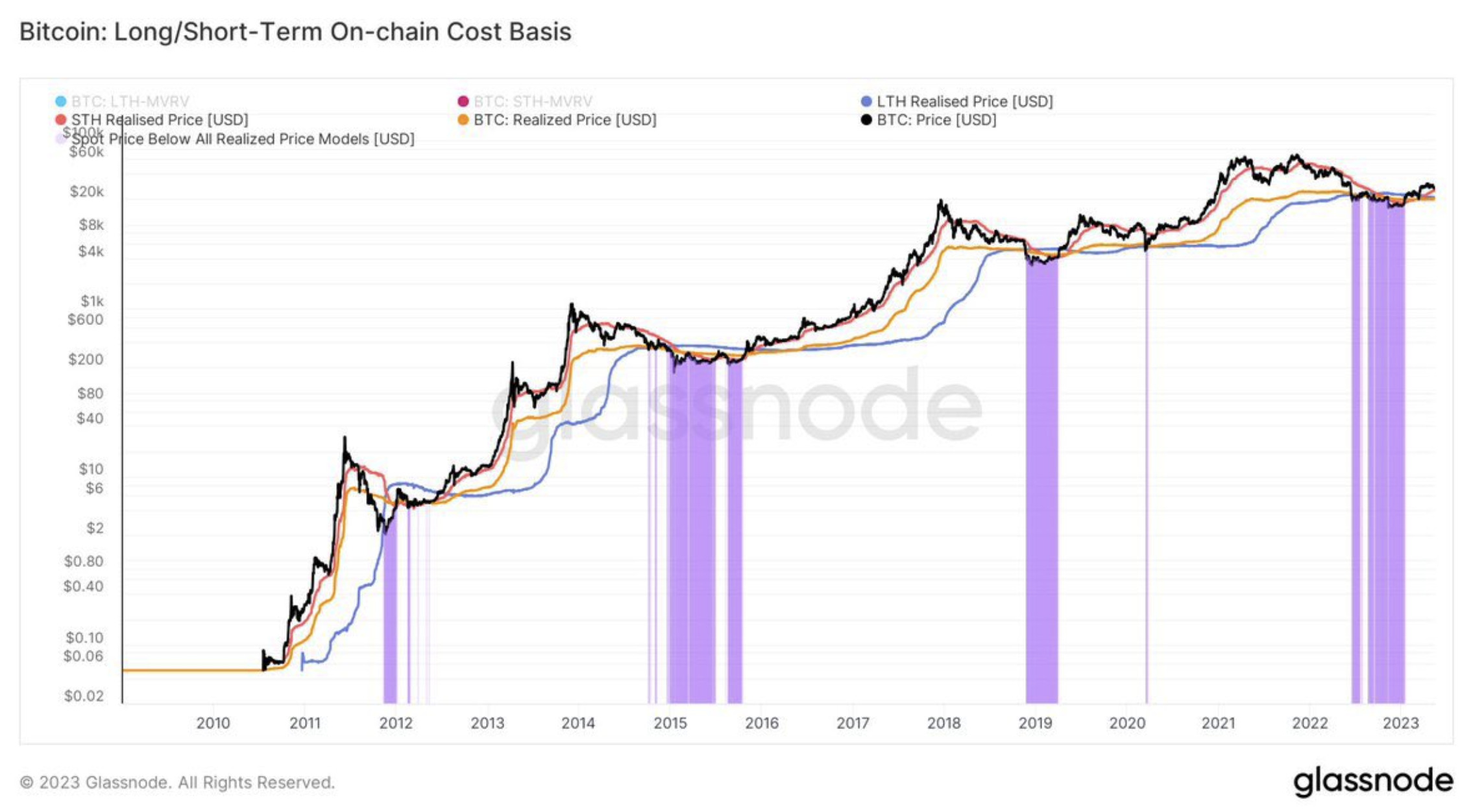Screen dimensions: 1473x812
Task: Click the red STH Realised Price dot
Action: tap(61, 120)
